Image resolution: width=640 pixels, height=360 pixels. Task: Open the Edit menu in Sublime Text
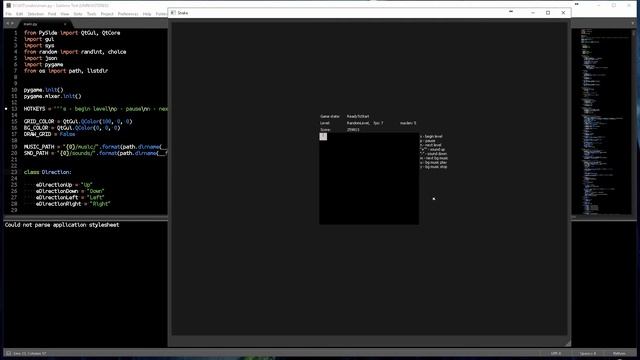pos(20,14)
